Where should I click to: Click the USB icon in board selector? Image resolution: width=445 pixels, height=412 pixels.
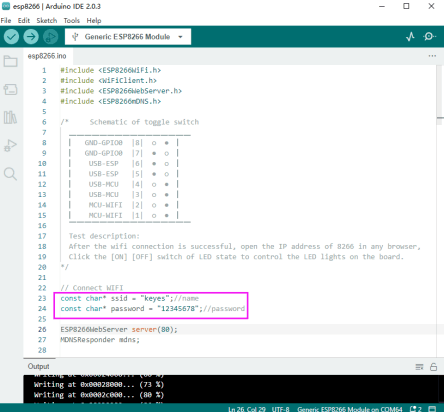point(75,37)
